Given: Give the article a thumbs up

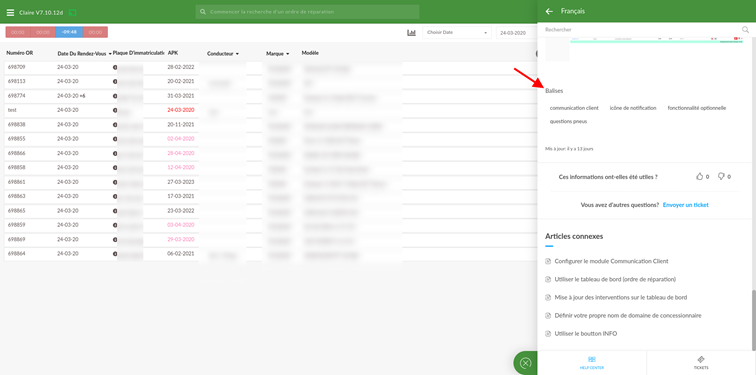Looking at the screenshot, I should [x=700, y=176].
